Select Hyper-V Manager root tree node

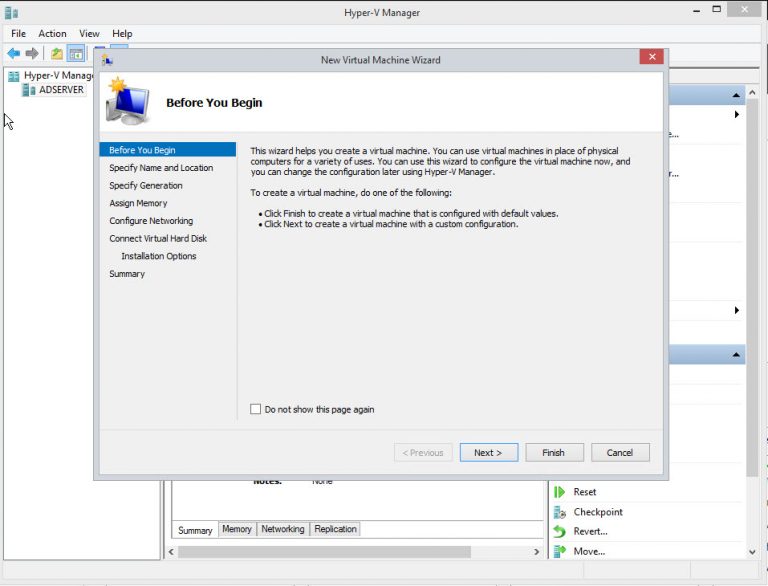pos(58,76)
